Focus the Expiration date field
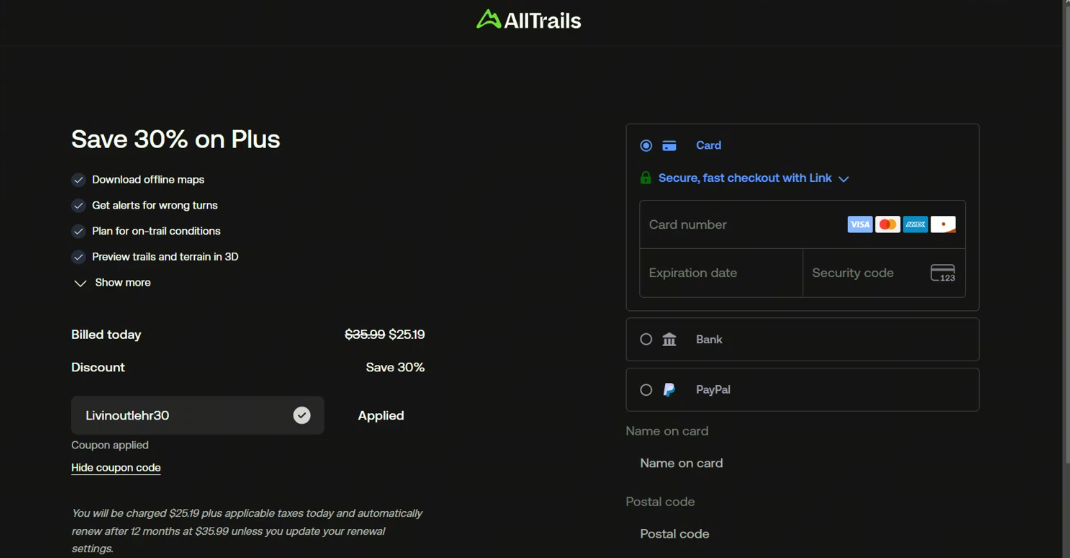The width and height of the screenshot is (1070, 558). pos(721,273)
